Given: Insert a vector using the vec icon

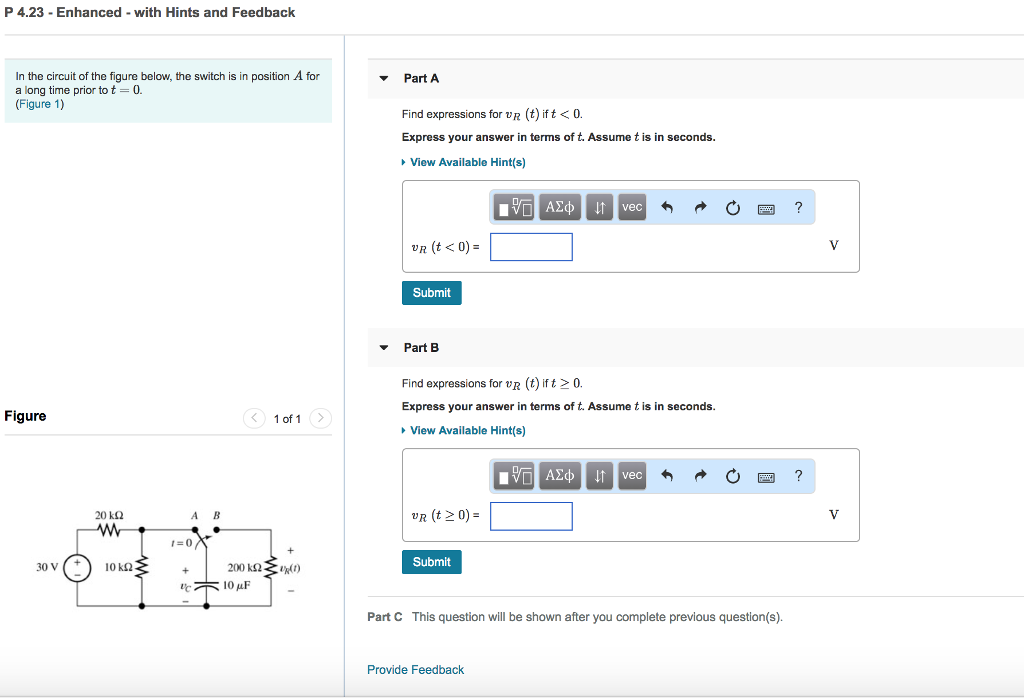Looking at the screenshot, I should (631, 207).
